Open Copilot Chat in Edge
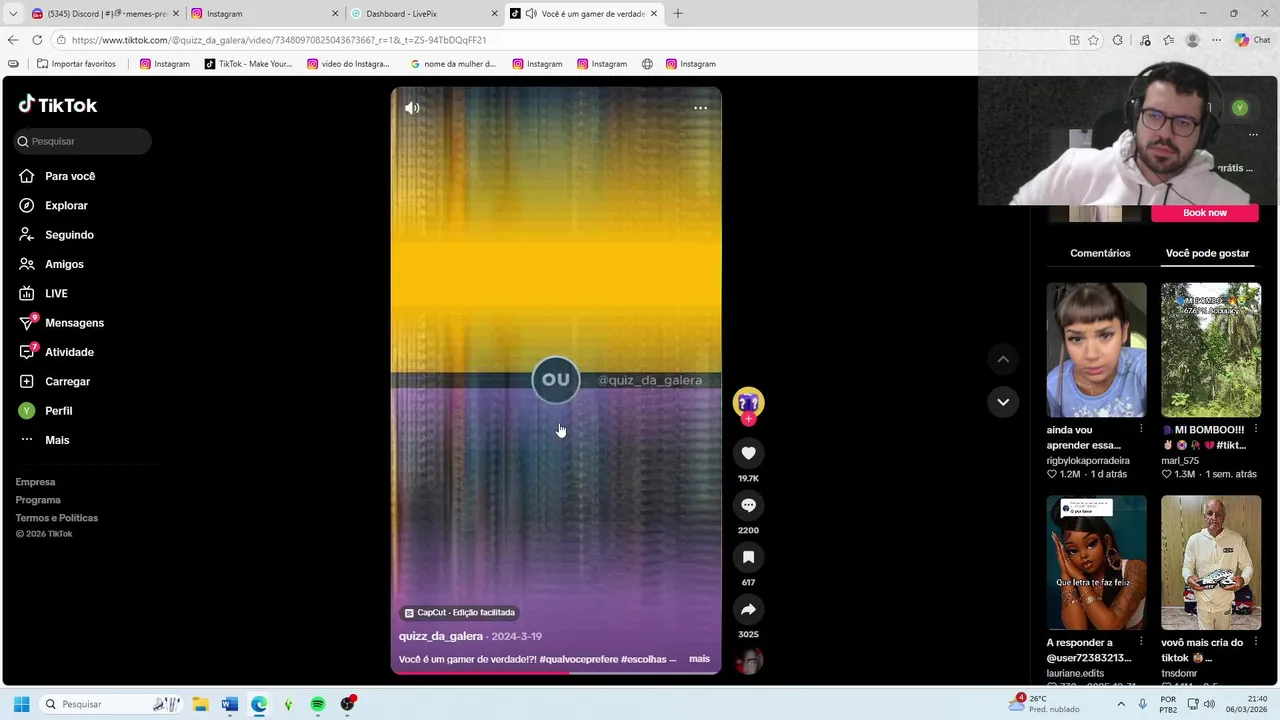Screen dimensions: 1280x720 click(1253, 40)
